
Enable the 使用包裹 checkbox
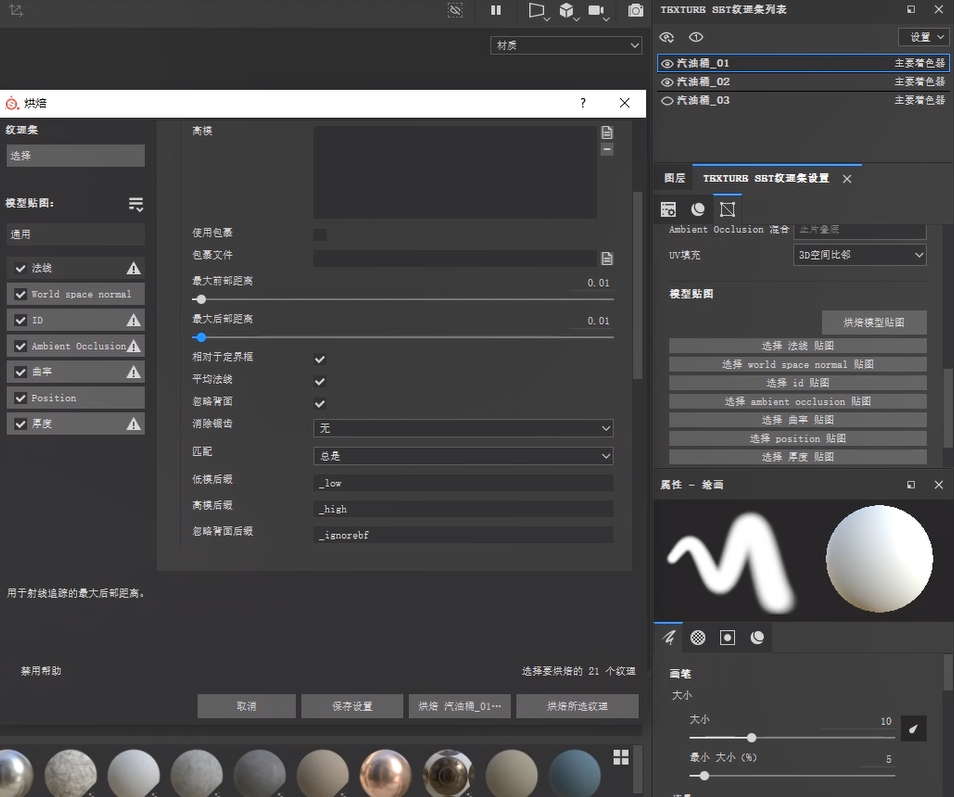pyautogui.click(x=320, y=235)
